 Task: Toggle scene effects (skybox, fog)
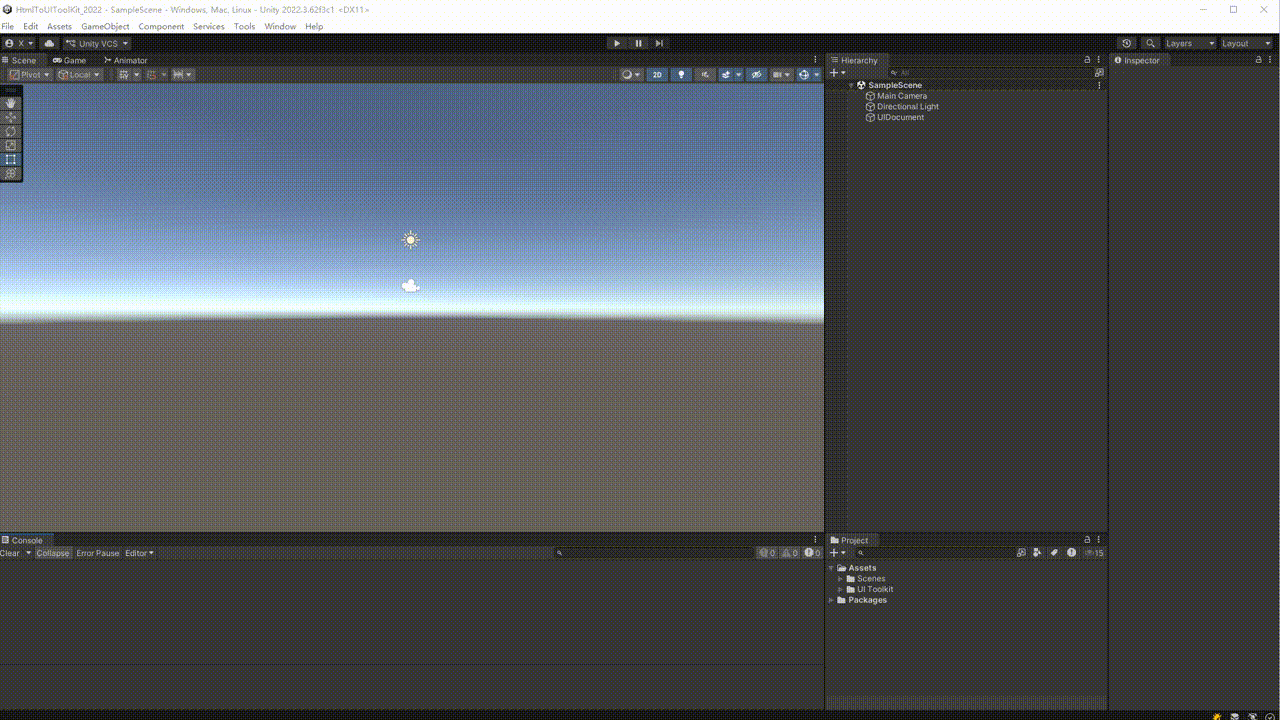726,74
